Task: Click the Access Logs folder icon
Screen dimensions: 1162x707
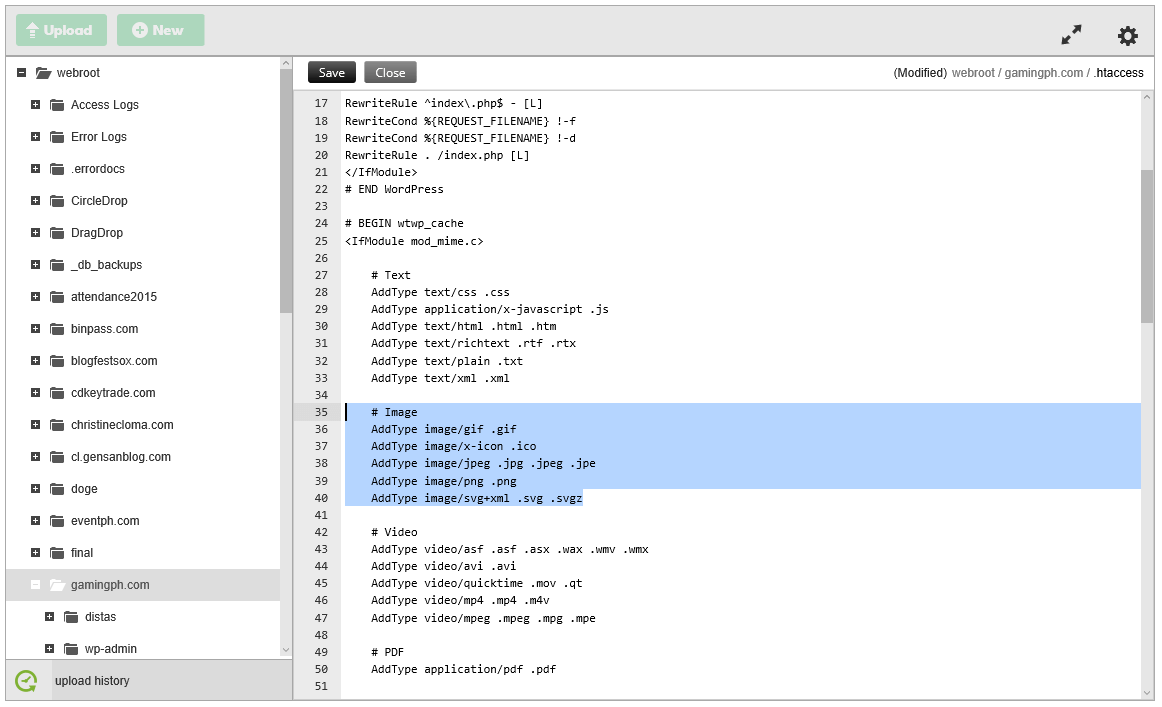Action: pyautogui.click(x=57, y=104)
